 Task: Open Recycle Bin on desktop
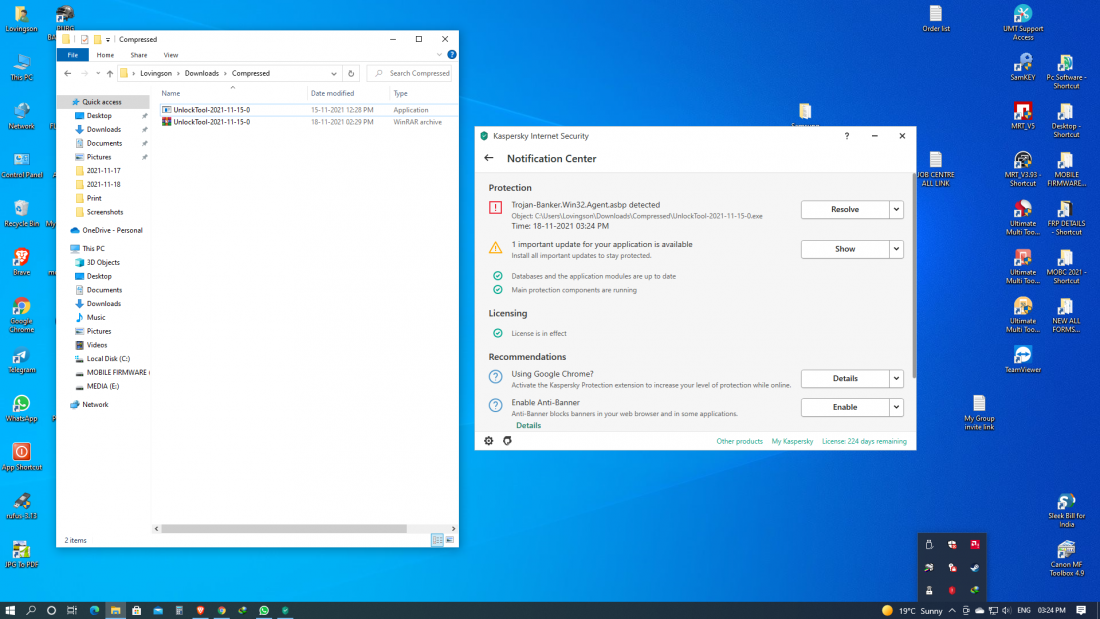pyautogui.click(x=21, y=213)
